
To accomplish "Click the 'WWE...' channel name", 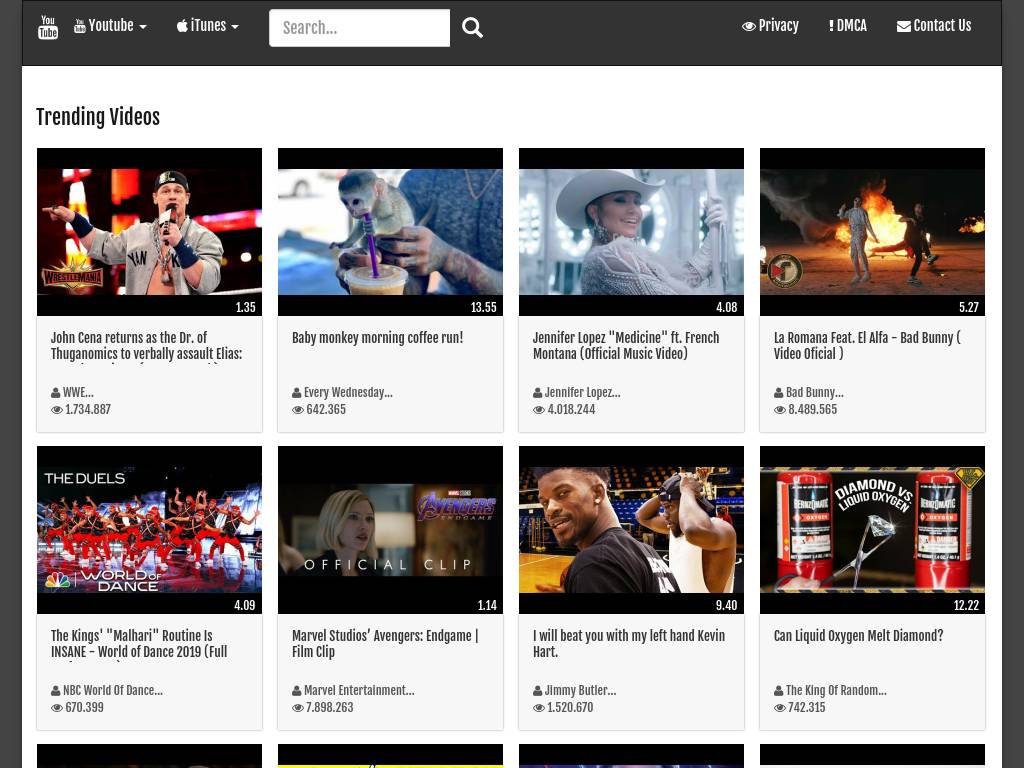I will pyautogui.click(x=78, y=392).
